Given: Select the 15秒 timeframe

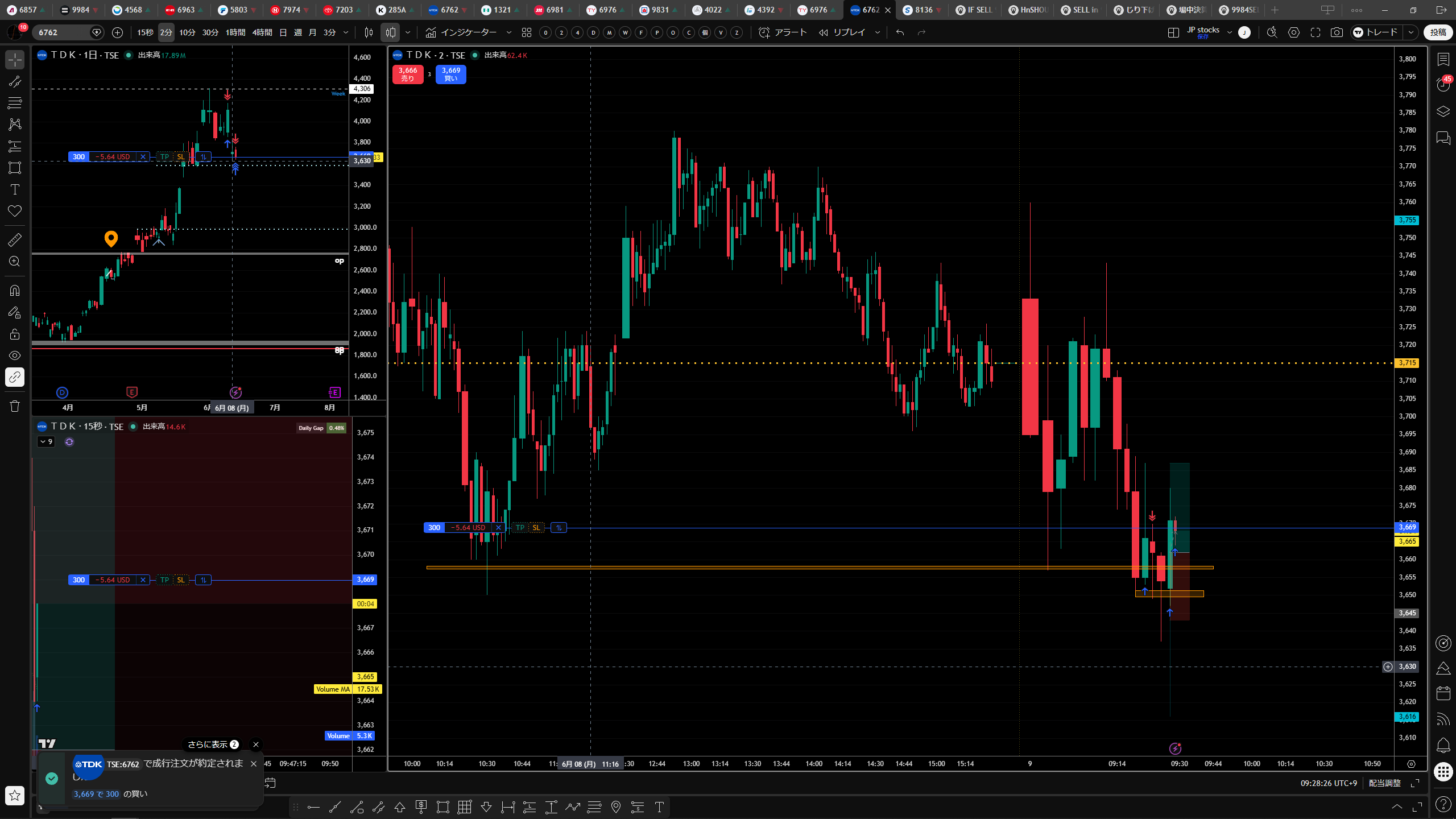Looking at the screenshot, I should point(145,32).
